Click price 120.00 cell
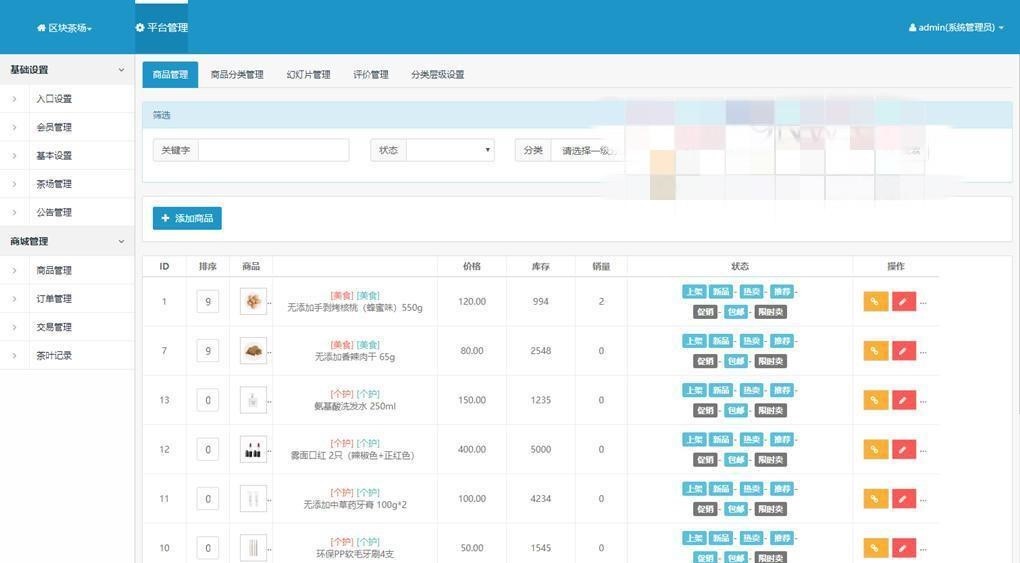 pos(472,301)
